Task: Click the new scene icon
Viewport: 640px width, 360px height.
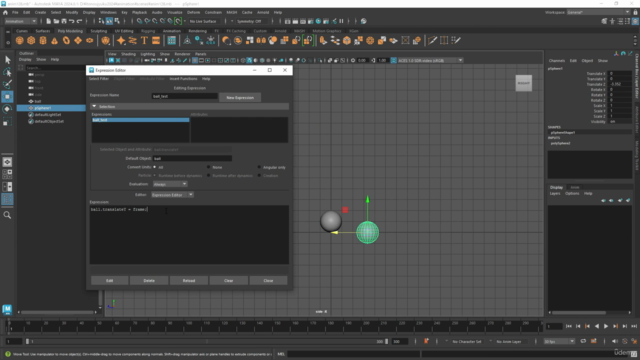Action: (48, 21)
